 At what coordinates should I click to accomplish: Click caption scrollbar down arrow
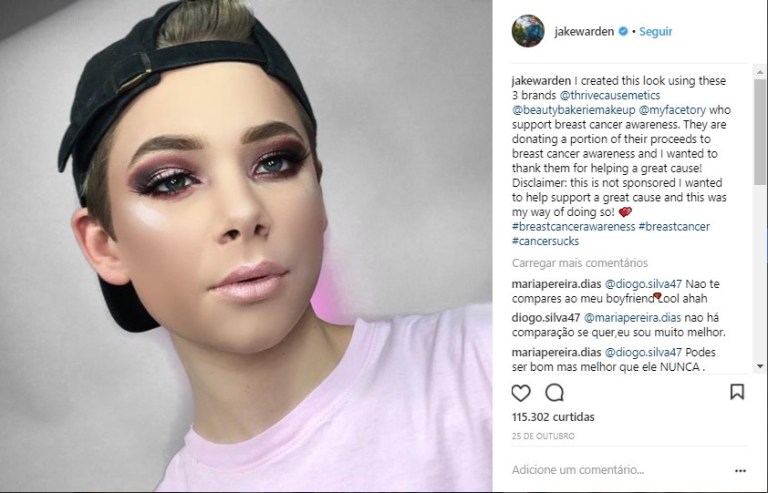(760, 366)
